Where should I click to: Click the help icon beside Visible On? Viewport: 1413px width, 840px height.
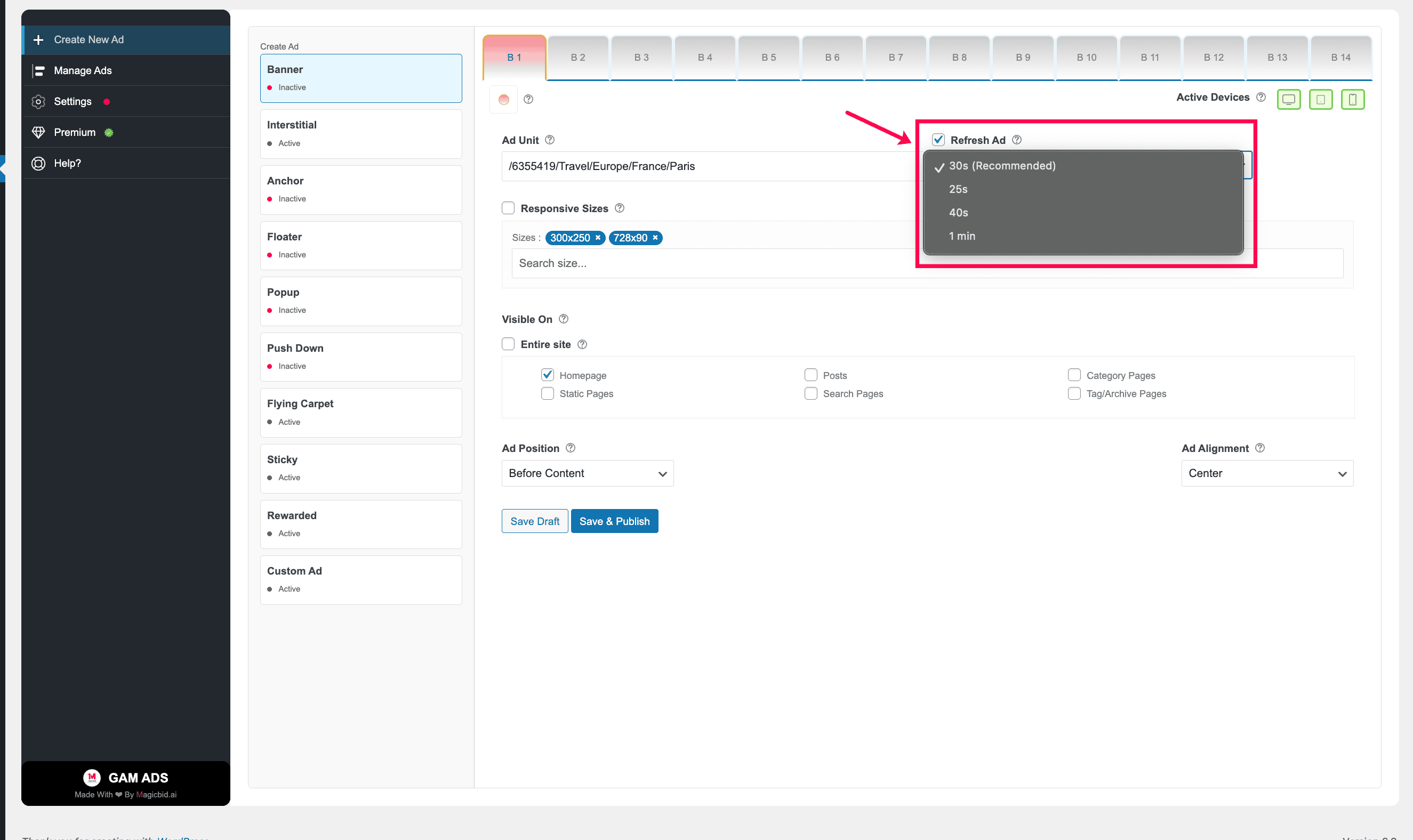coord(563,319)
